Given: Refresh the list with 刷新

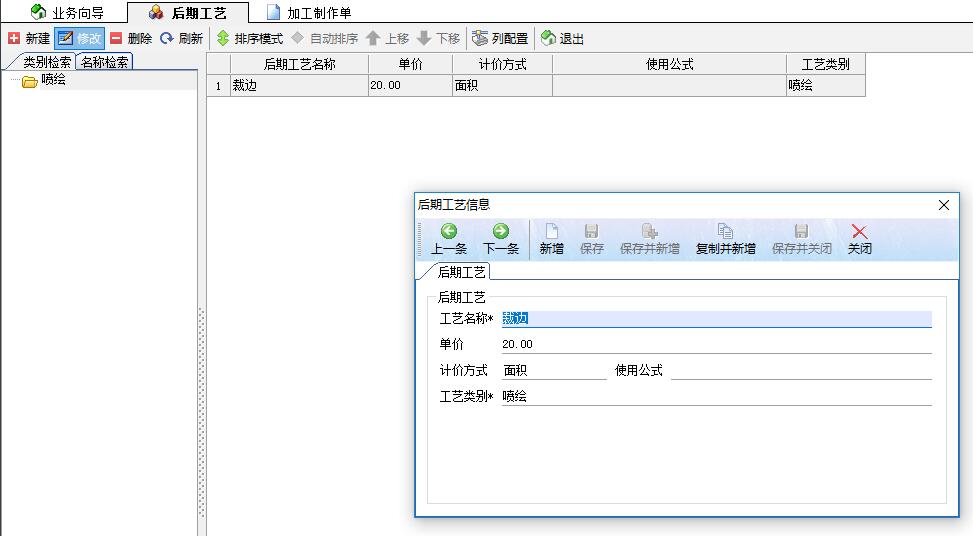Looking at the screenshot, I should (182, 38).
